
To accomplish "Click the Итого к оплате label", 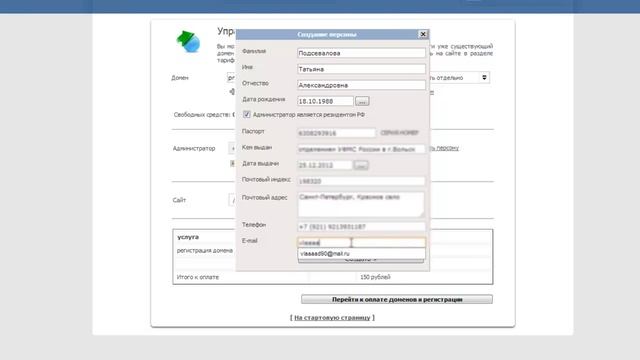I will [x=198, y=277].
